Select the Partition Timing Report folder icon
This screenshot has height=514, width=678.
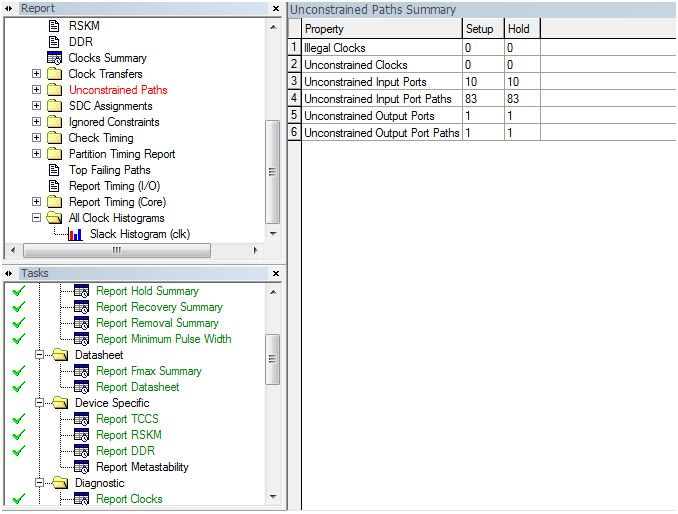coord(54,154)
